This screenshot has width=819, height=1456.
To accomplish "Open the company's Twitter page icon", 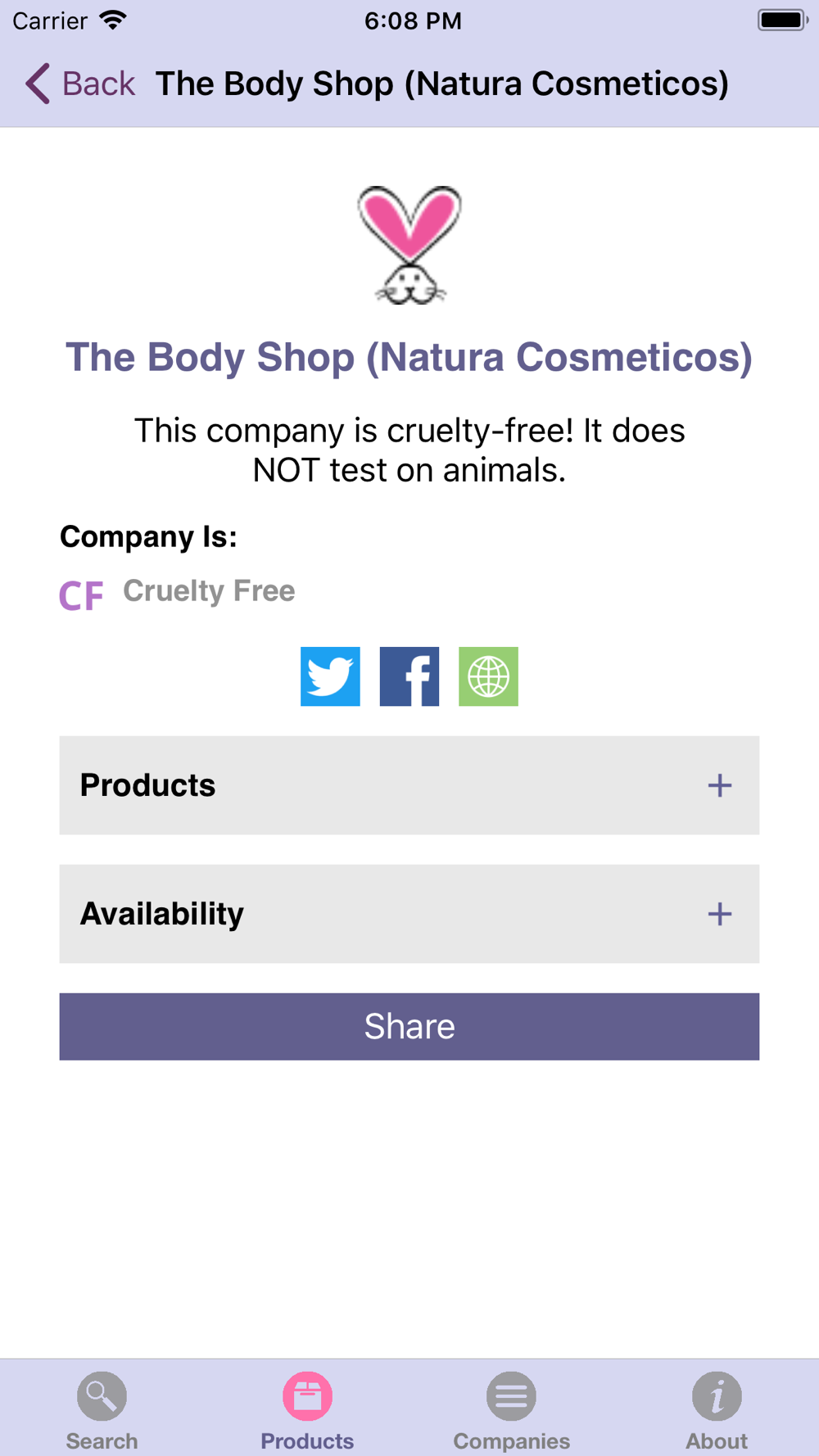I will tap(330, 676).
